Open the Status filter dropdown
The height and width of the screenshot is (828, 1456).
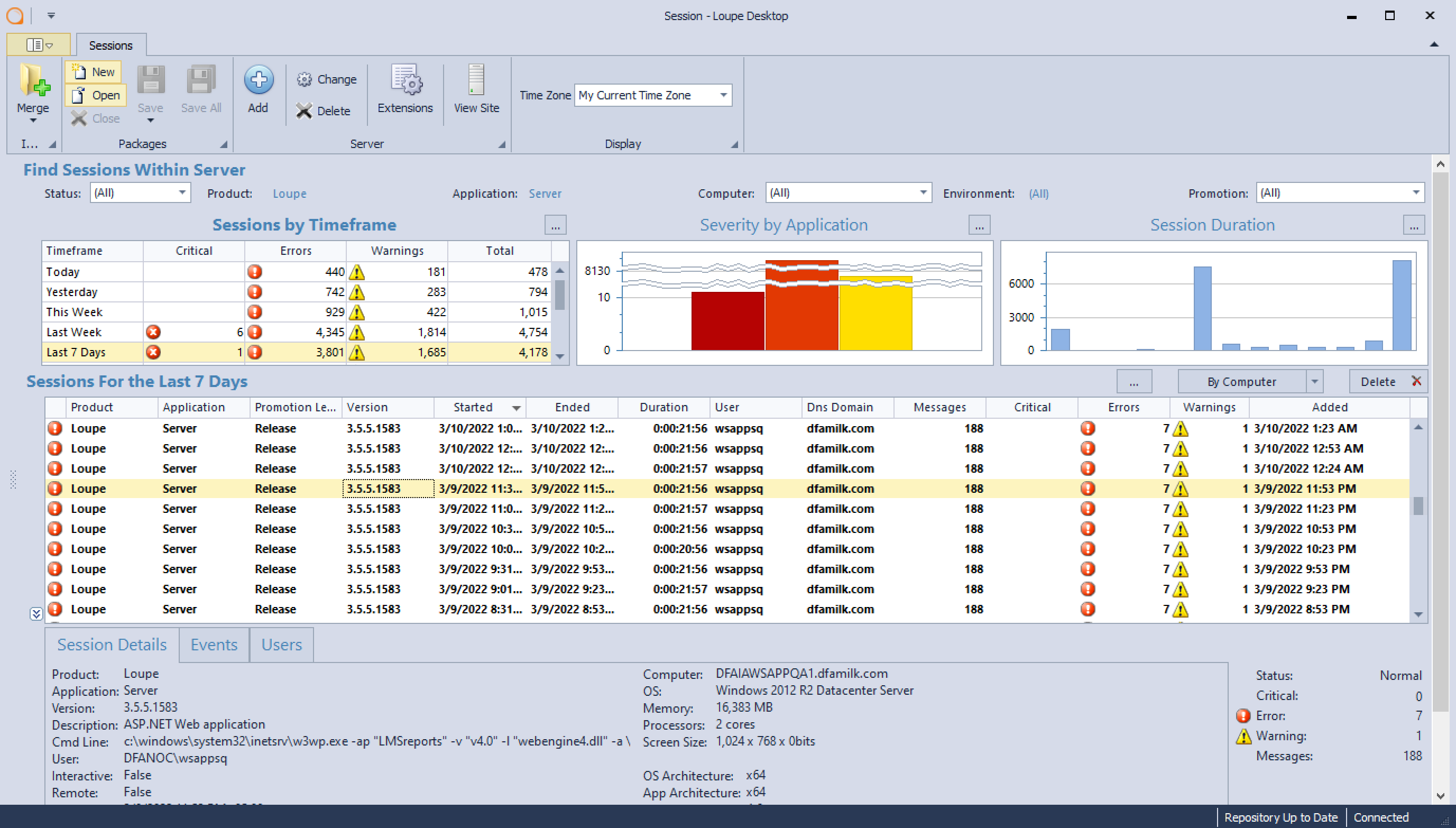point(181,193)
